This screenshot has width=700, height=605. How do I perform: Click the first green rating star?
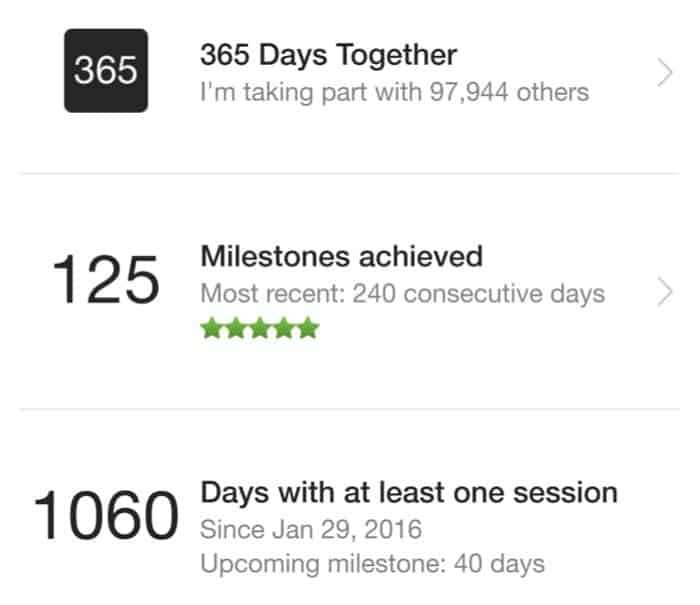(x=212, y=328)
